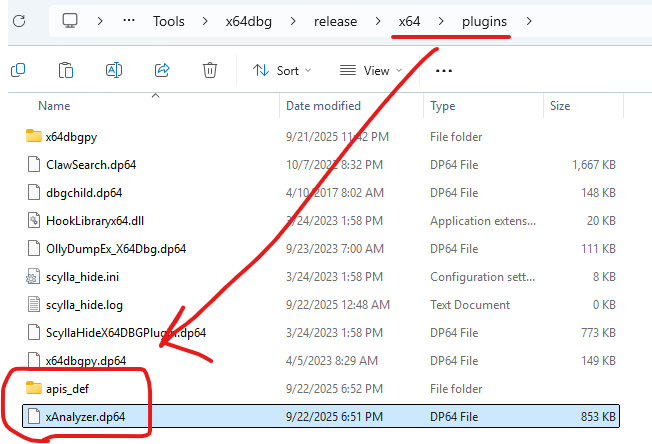Click date 9/22/2025 12:48 AM
The height and width of the screenshot is (444, 652).
click(x=338, y=305)
